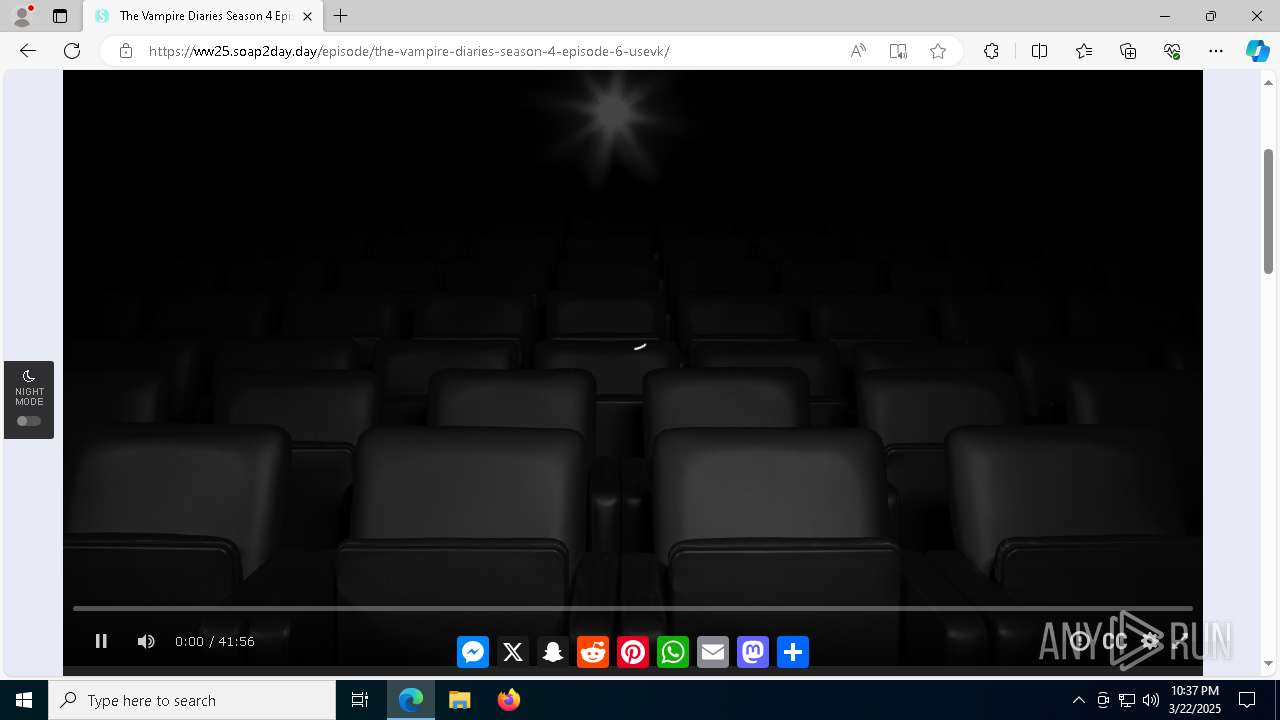This screenshot has width=1280, height=720.
Task: Seek on the video progress bar
Action: coord(633,608)
